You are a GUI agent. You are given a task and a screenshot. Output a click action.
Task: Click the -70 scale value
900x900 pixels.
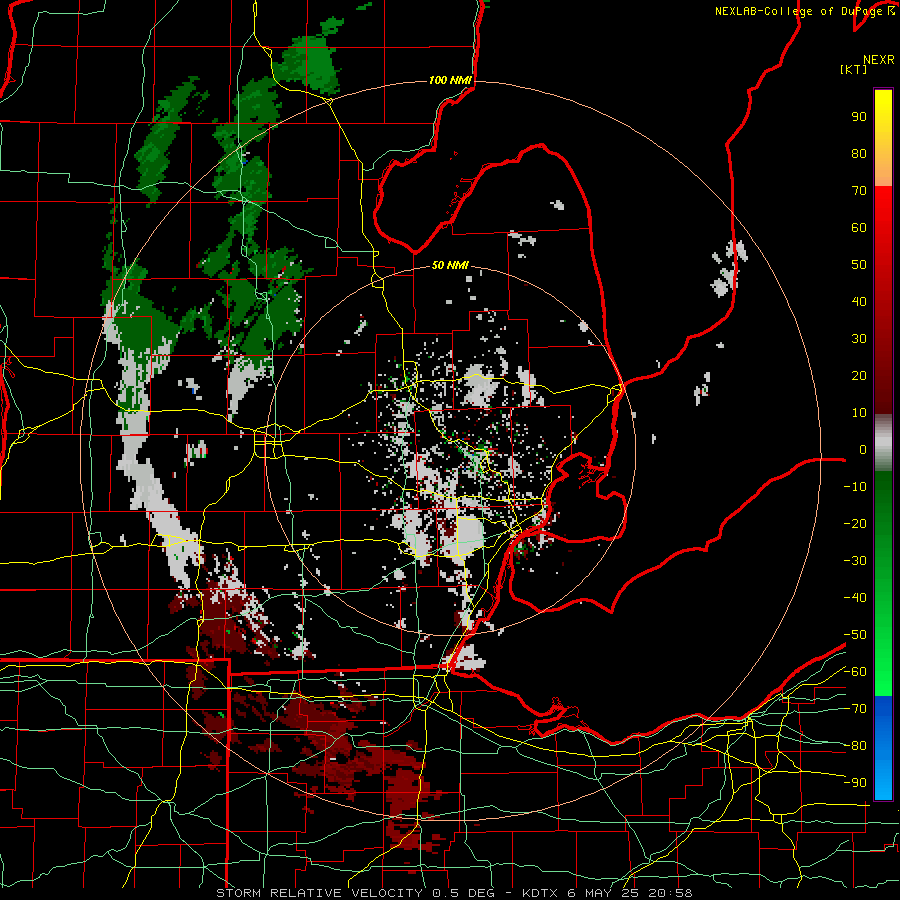855,709
